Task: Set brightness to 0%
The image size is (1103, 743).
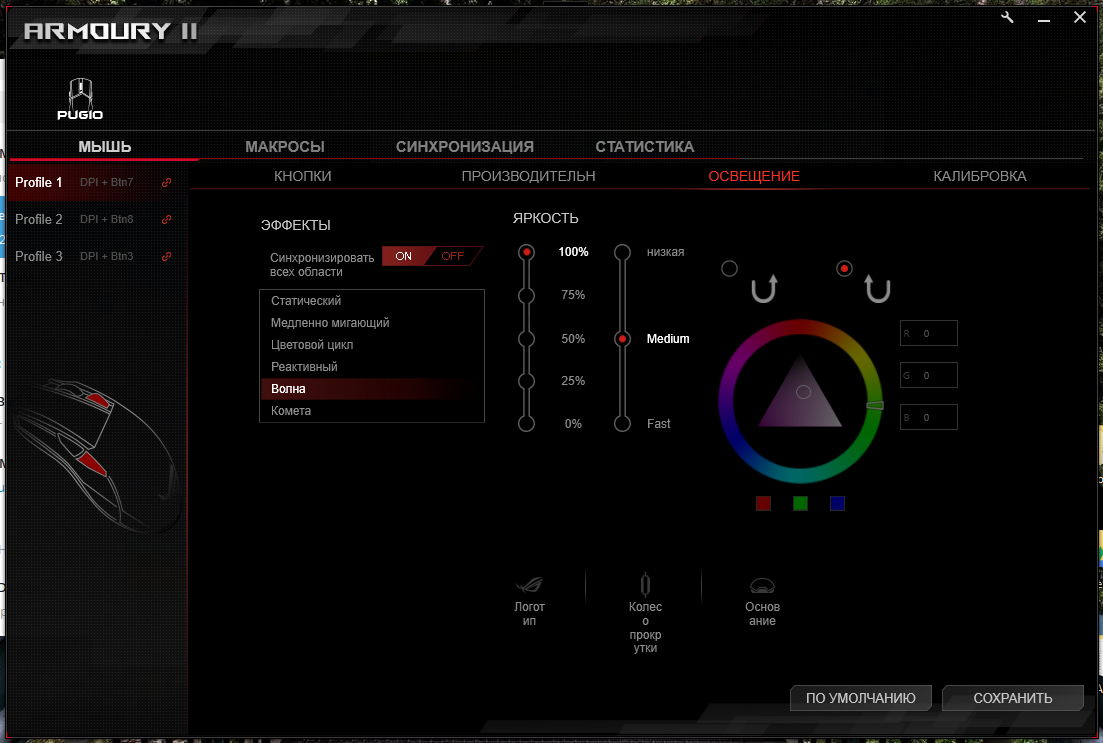Action: point(526,424)
